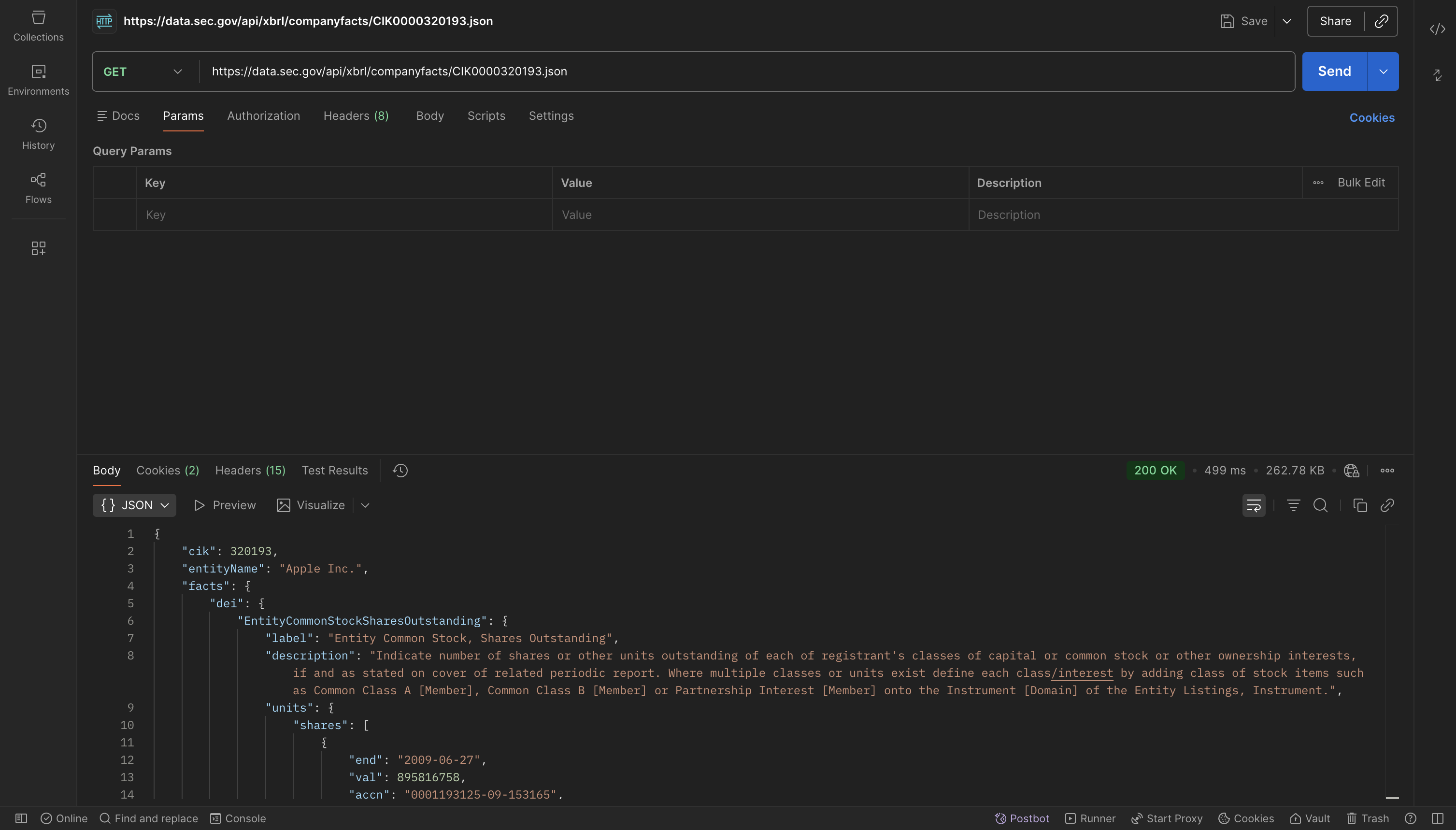Open the blue Cookies link

[1371, 117]
